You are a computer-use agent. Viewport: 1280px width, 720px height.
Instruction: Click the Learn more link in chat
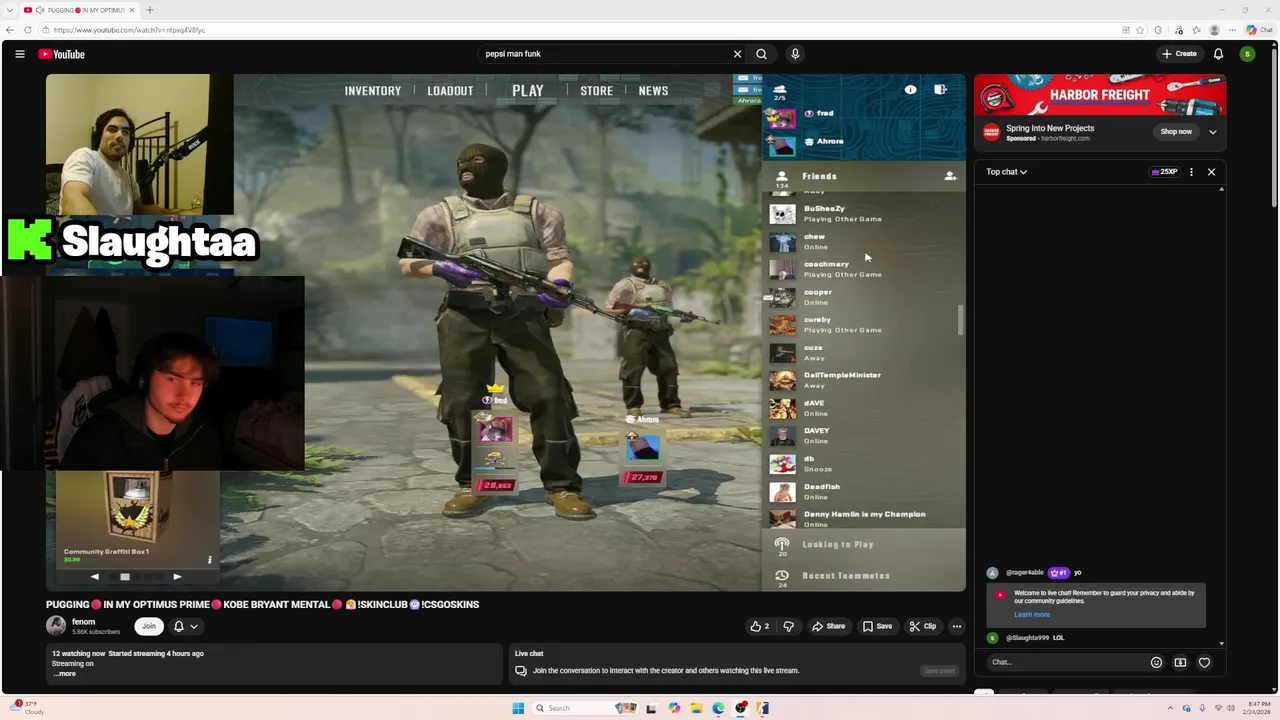[1032, 615]
